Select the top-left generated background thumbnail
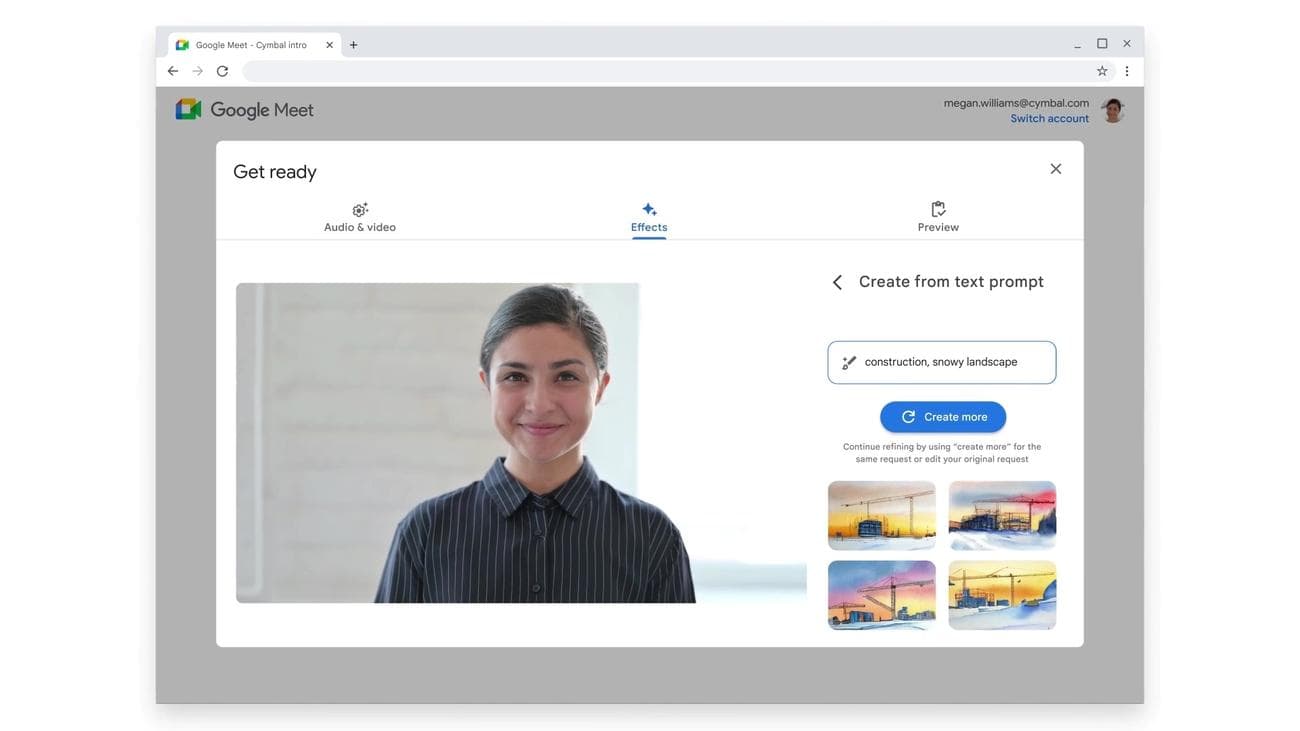This screenshot has width=1300, height=731. pos(881,515)
